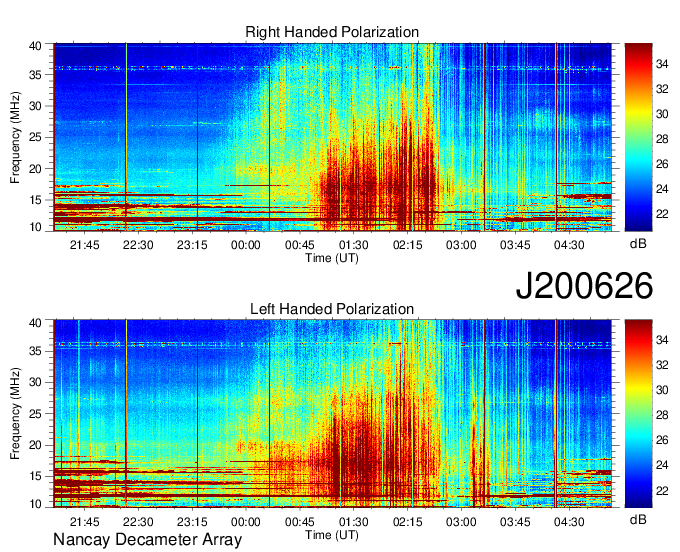The height and width of the screenshot is (552, 680).
Task: Click 10 MHz tick on Right Handed frequency axis
Action: pyautogui.click(x=35, y=227)
